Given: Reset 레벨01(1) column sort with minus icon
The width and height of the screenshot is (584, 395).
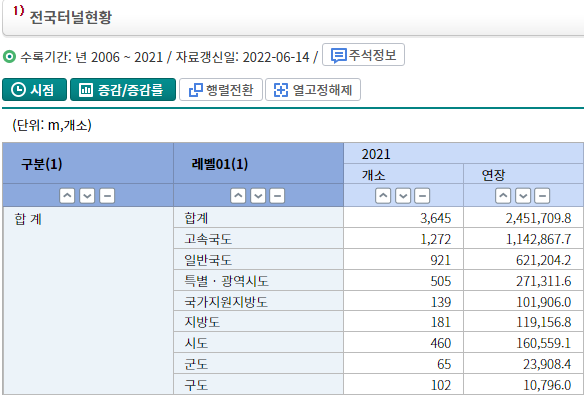Looking at the screenshot, I should (x=277, y=196).
